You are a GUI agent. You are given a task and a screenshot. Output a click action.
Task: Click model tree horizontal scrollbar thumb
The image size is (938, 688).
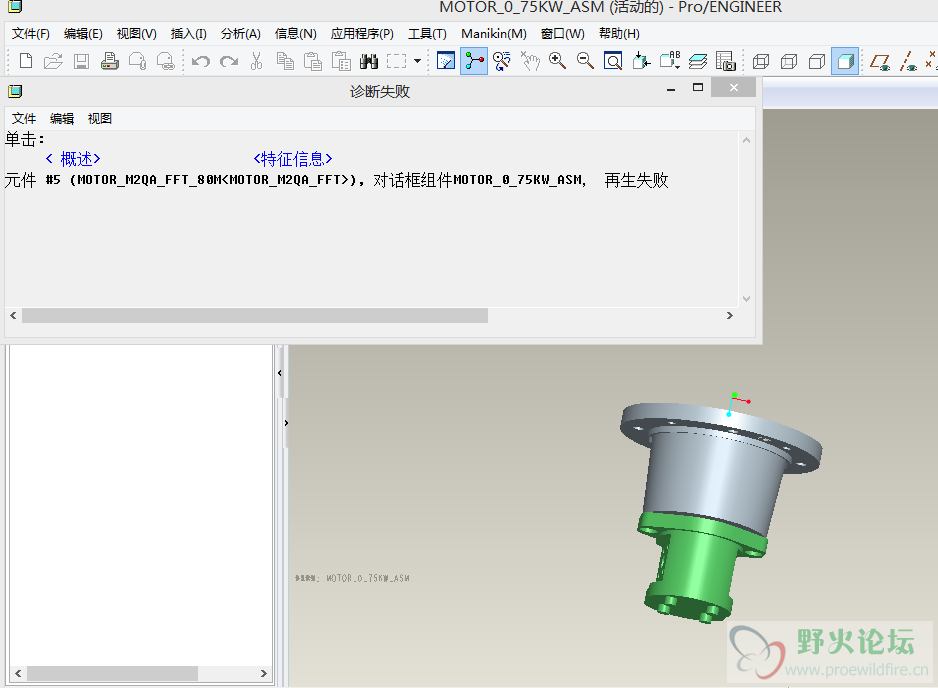(112, 674)
